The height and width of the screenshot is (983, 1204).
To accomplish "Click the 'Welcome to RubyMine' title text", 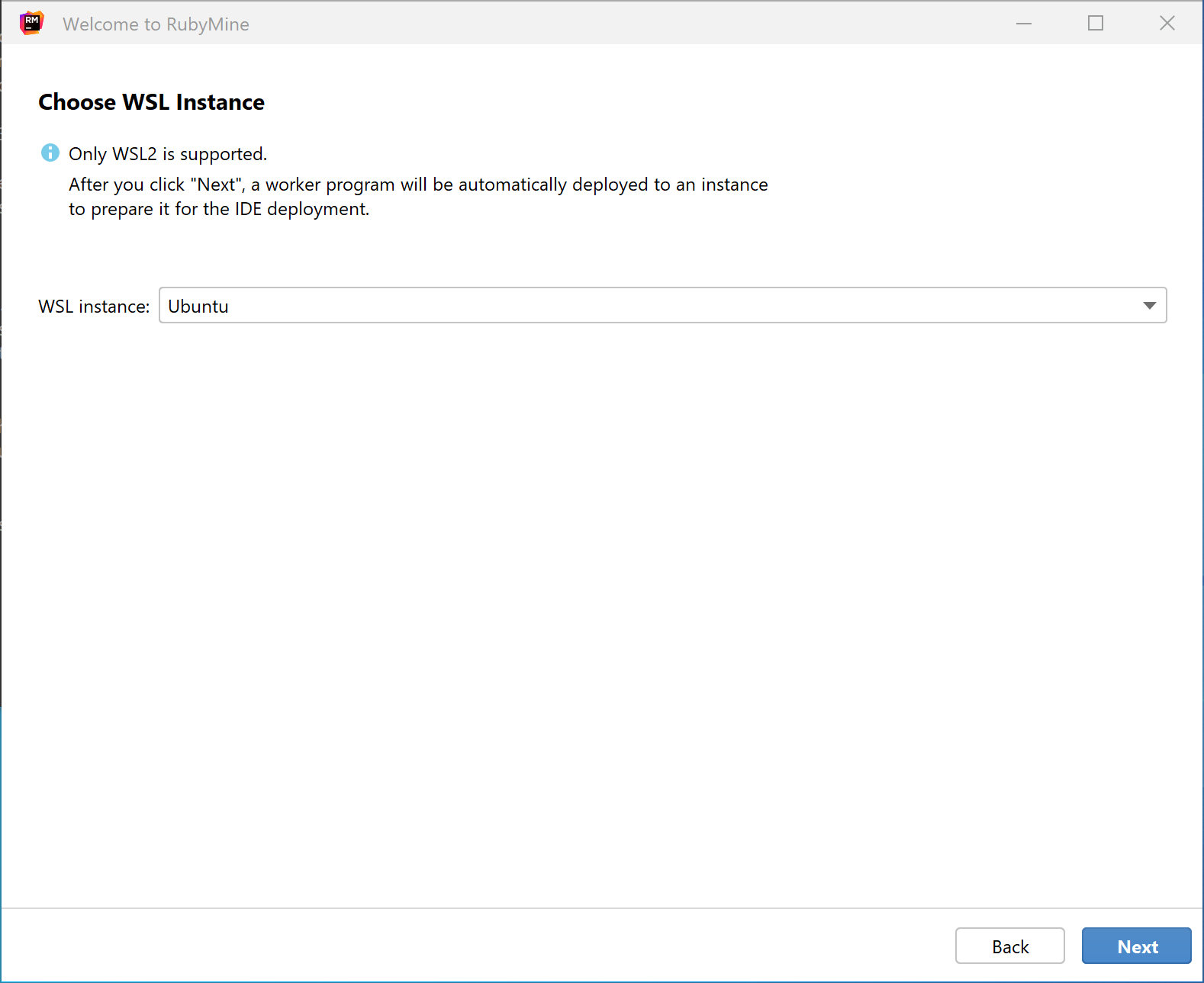I will tap(156, 24).
